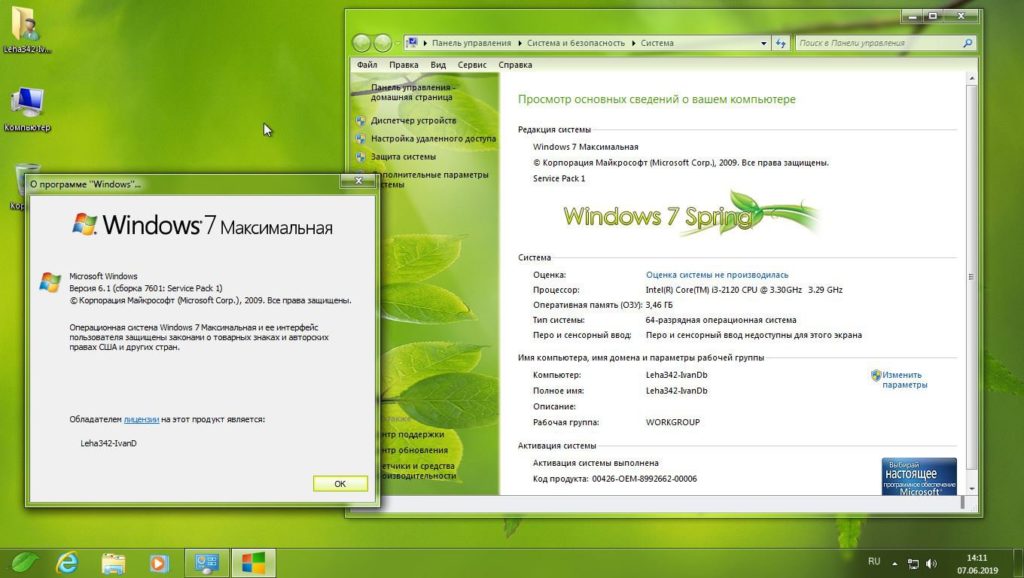
Task: Click the processor value 'Intel(R) Core(TM) i3-2120'
Action: pos(744,290)
